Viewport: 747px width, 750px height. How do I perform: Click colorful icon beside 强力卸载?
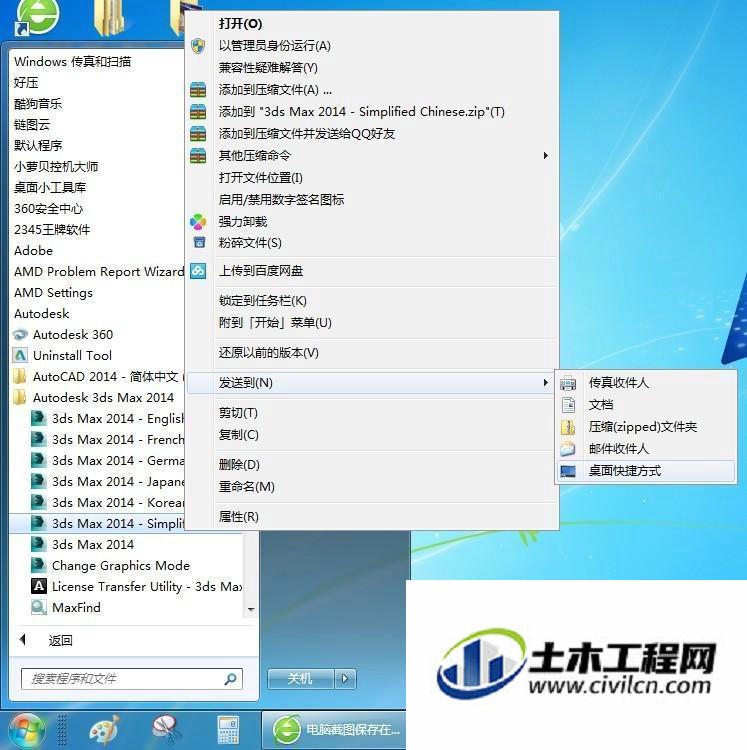tap(198, 221)
